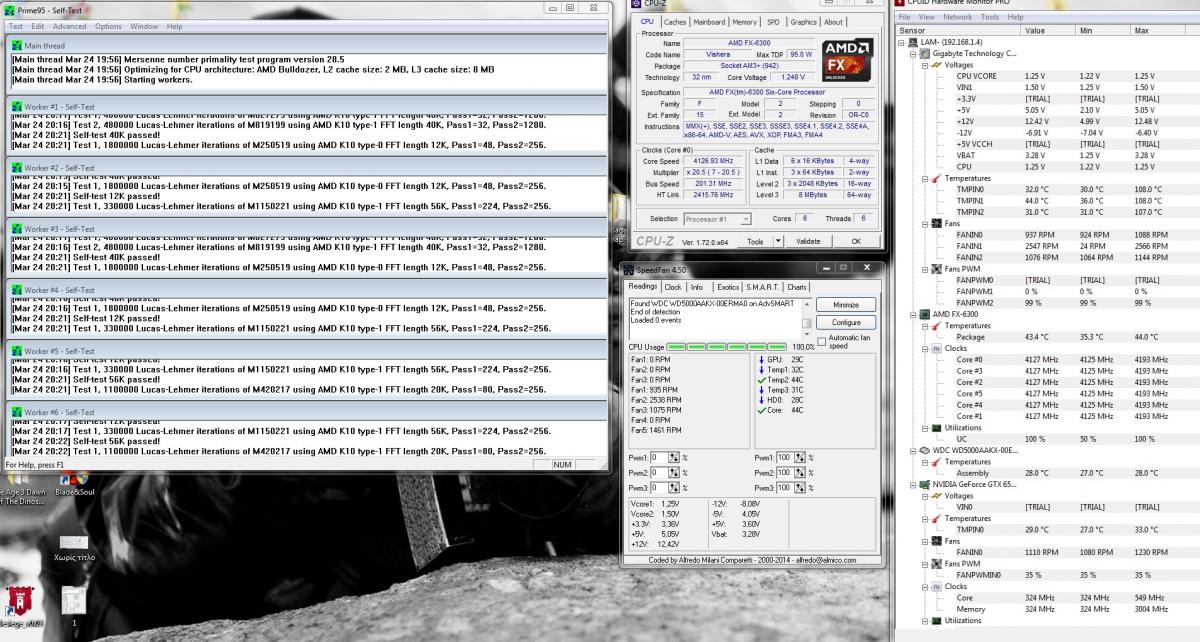This screenshot has height=642, width=1200.
Task: Click the Configure button in SpeedFan
Action: (x=846, y=322)
